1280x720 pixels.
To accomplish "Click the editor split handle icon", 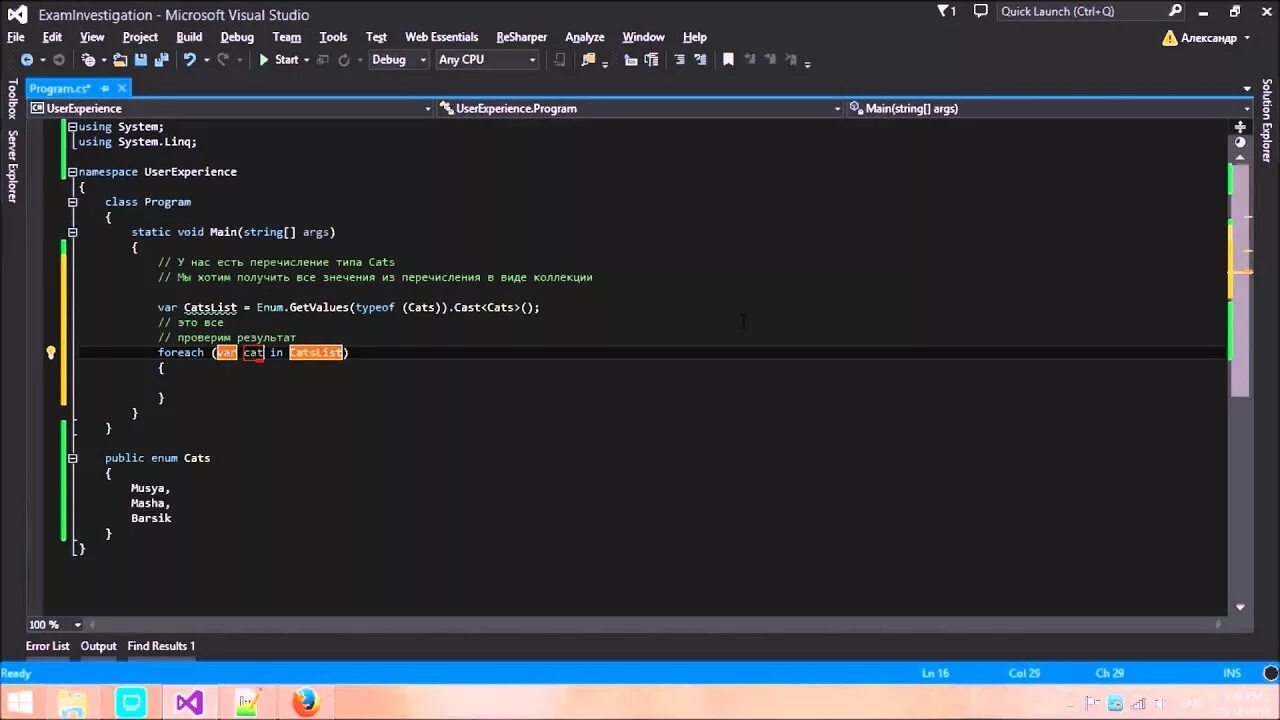I will click(1240, 127).
